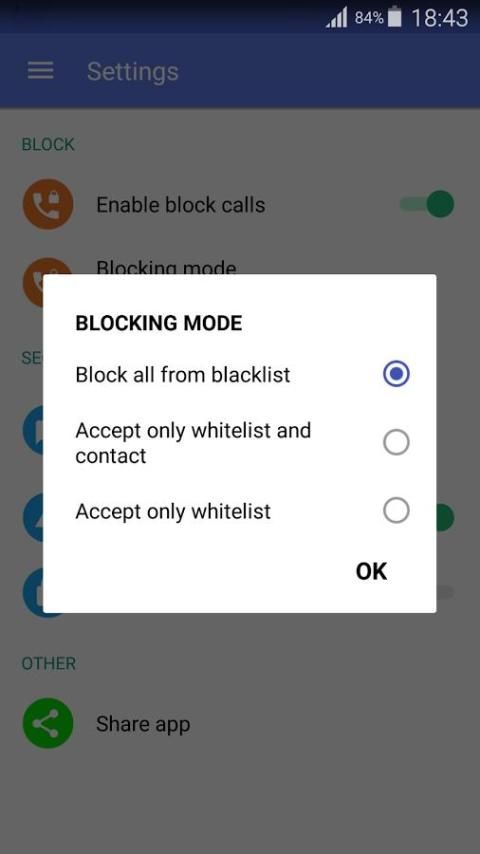Tap the Enable block calls label
480x854 pixels.
click(x=181, y=205)
